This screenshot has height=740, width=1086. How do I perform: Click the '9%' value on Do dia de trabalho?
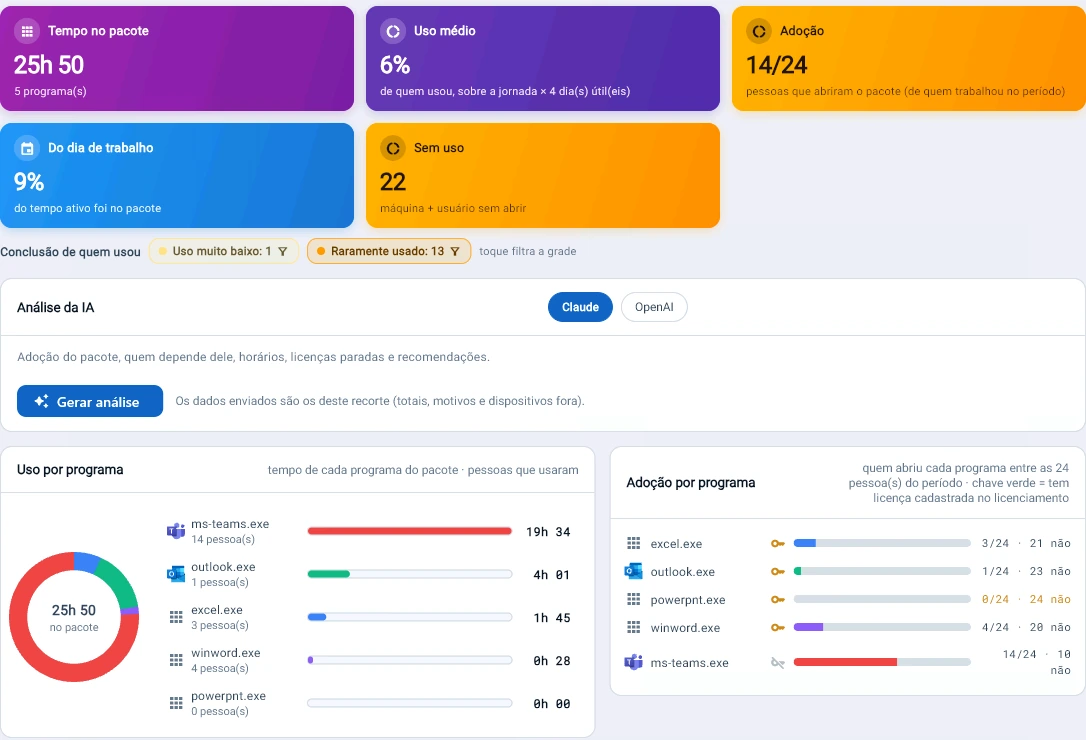click(29, 182)
